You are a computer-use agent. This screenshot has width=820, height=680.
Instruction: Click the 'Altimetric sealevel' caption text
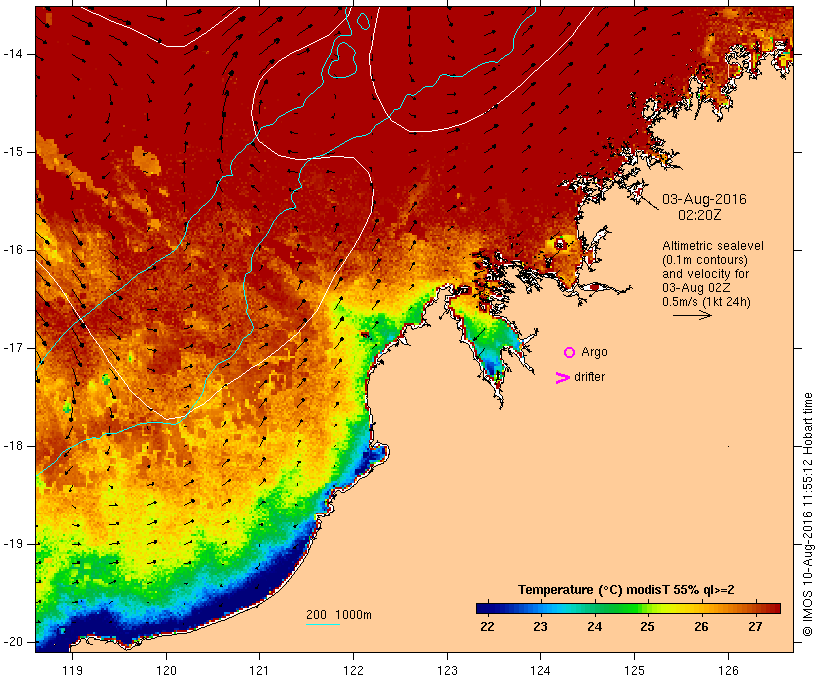click(713, 246)
